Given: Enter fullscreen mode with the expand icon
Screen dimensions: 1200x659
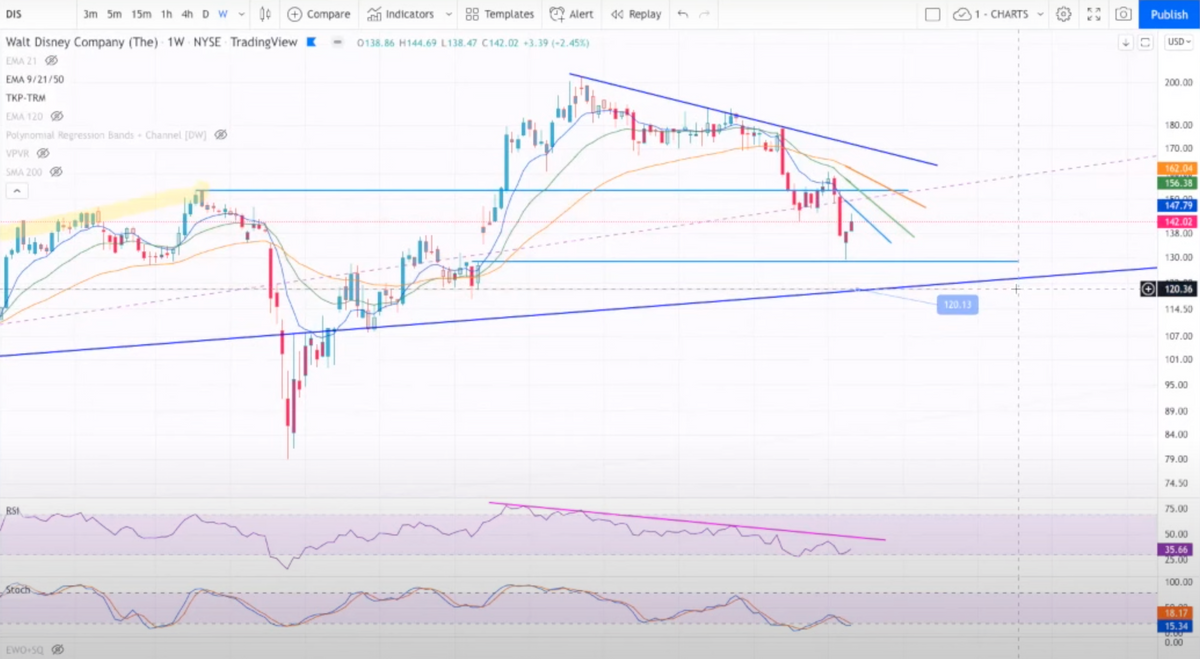Looking at the screenshot, I should pyautogui.click(x=1093, y=14).
